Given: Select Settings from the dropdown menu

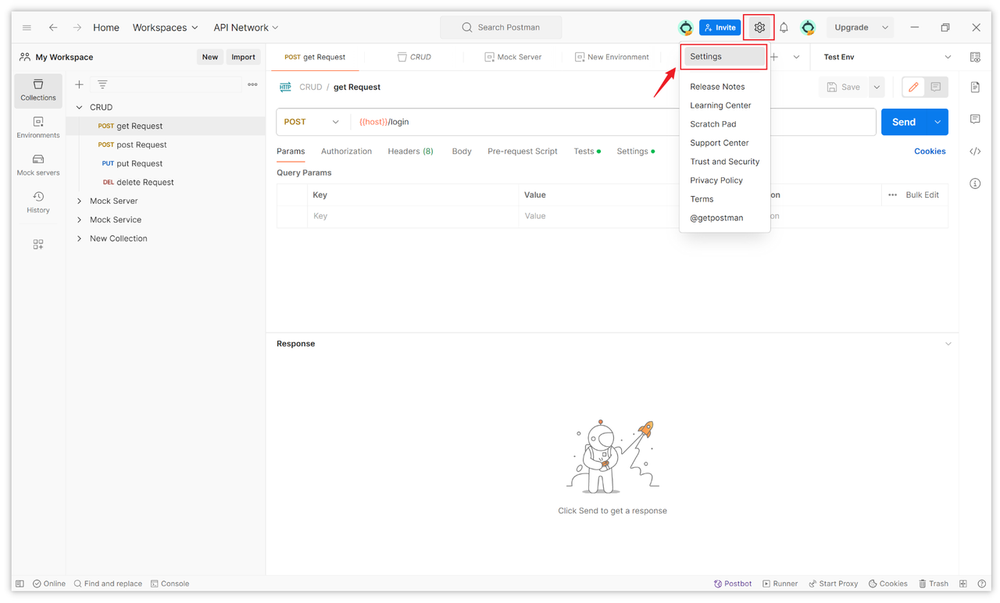Looking at the screenshot, I should (x=706, y=57).
